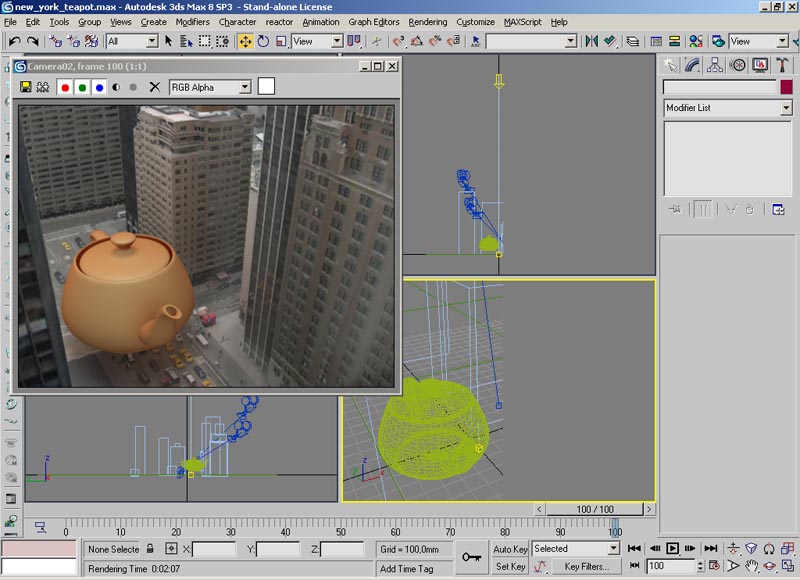Click the object color swatch

point(786,87)
